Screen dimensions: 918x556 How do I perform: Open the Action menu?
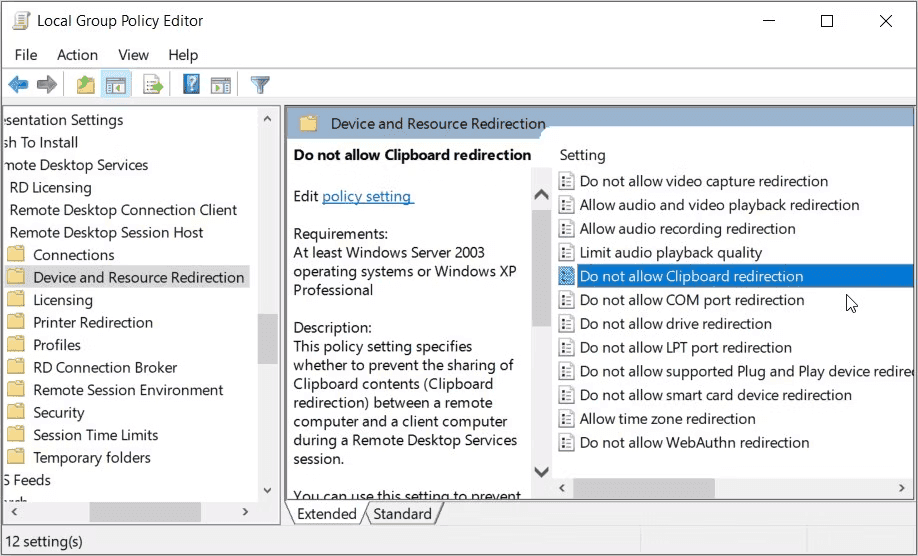77,55
